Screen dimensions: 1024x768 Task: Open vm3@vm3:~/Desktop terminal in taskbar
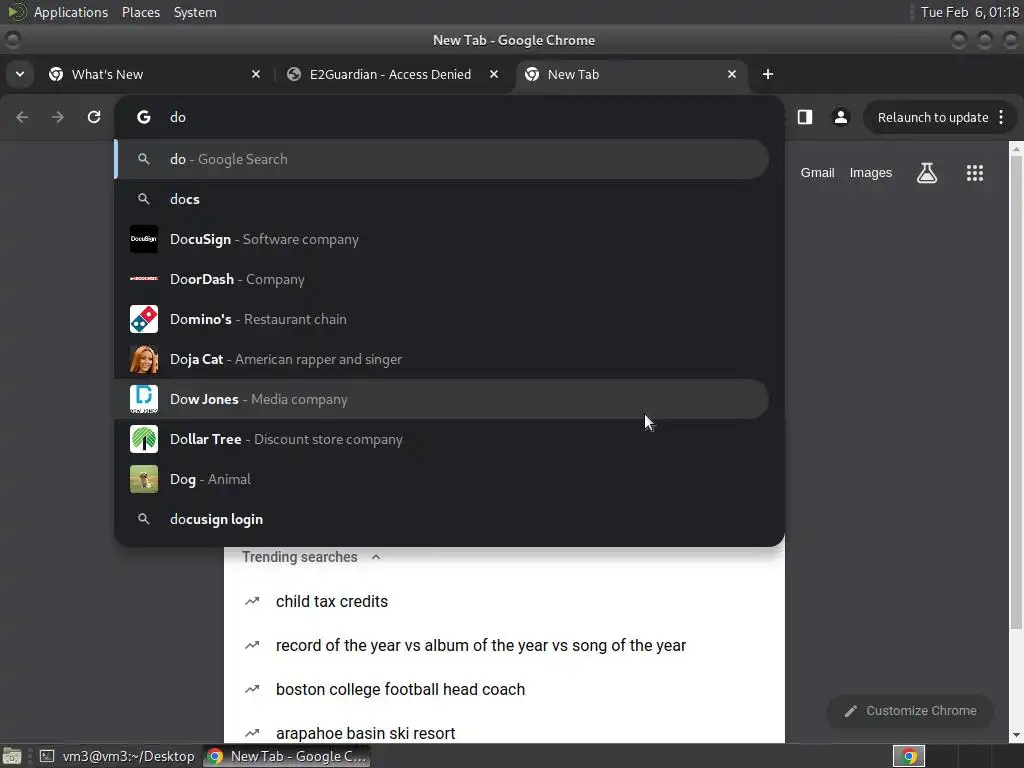pos(118,756)
